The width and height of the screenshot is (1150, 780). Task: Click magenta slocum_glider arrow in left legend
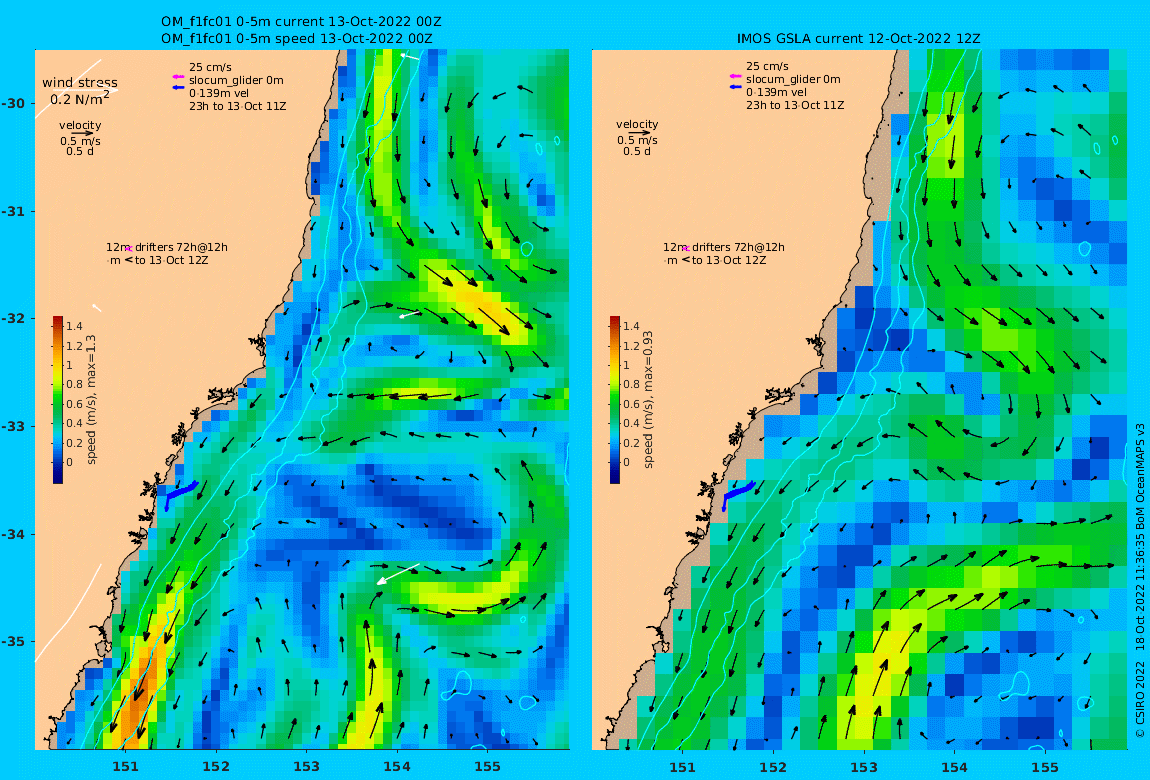pyautogui.click(x=177, y=77)
